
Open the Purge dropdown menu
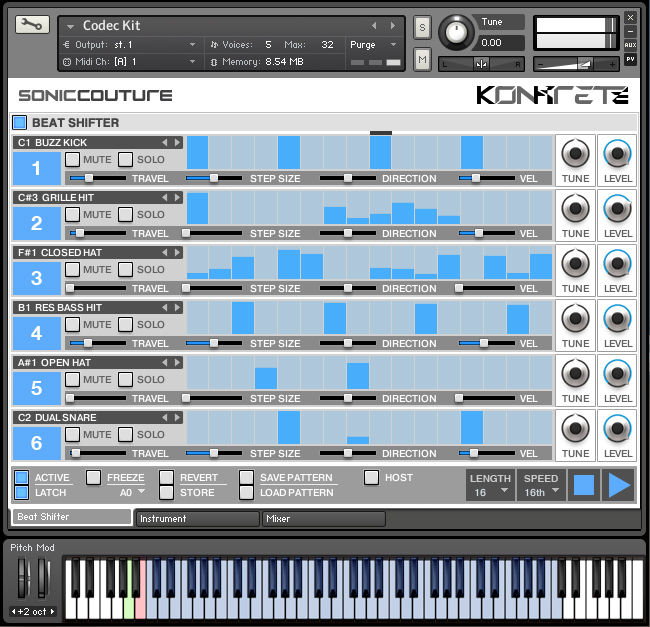pyautogui.click(x=393, y=44)
